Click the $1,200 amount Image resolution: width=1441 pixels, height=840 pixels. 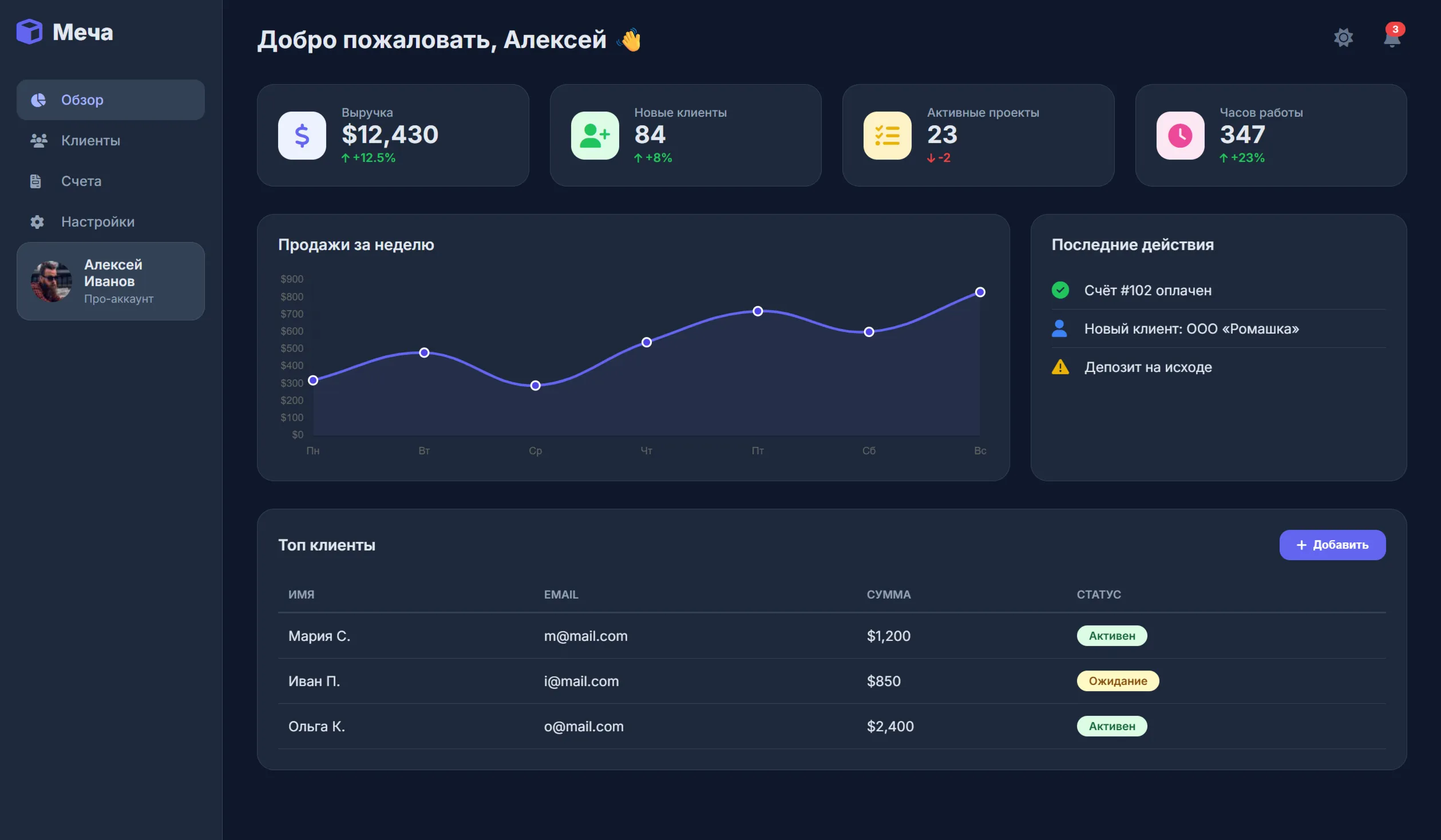(888, 636)
